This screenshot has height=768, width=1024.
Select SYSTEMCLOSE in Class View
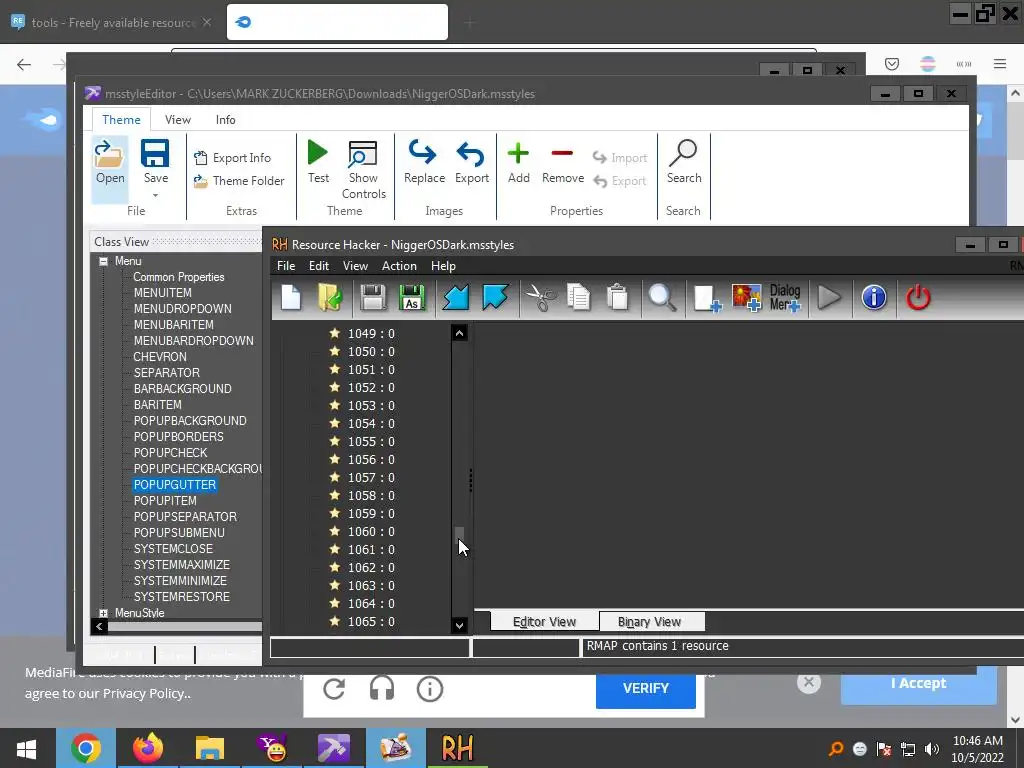click(x=173, y=549)
